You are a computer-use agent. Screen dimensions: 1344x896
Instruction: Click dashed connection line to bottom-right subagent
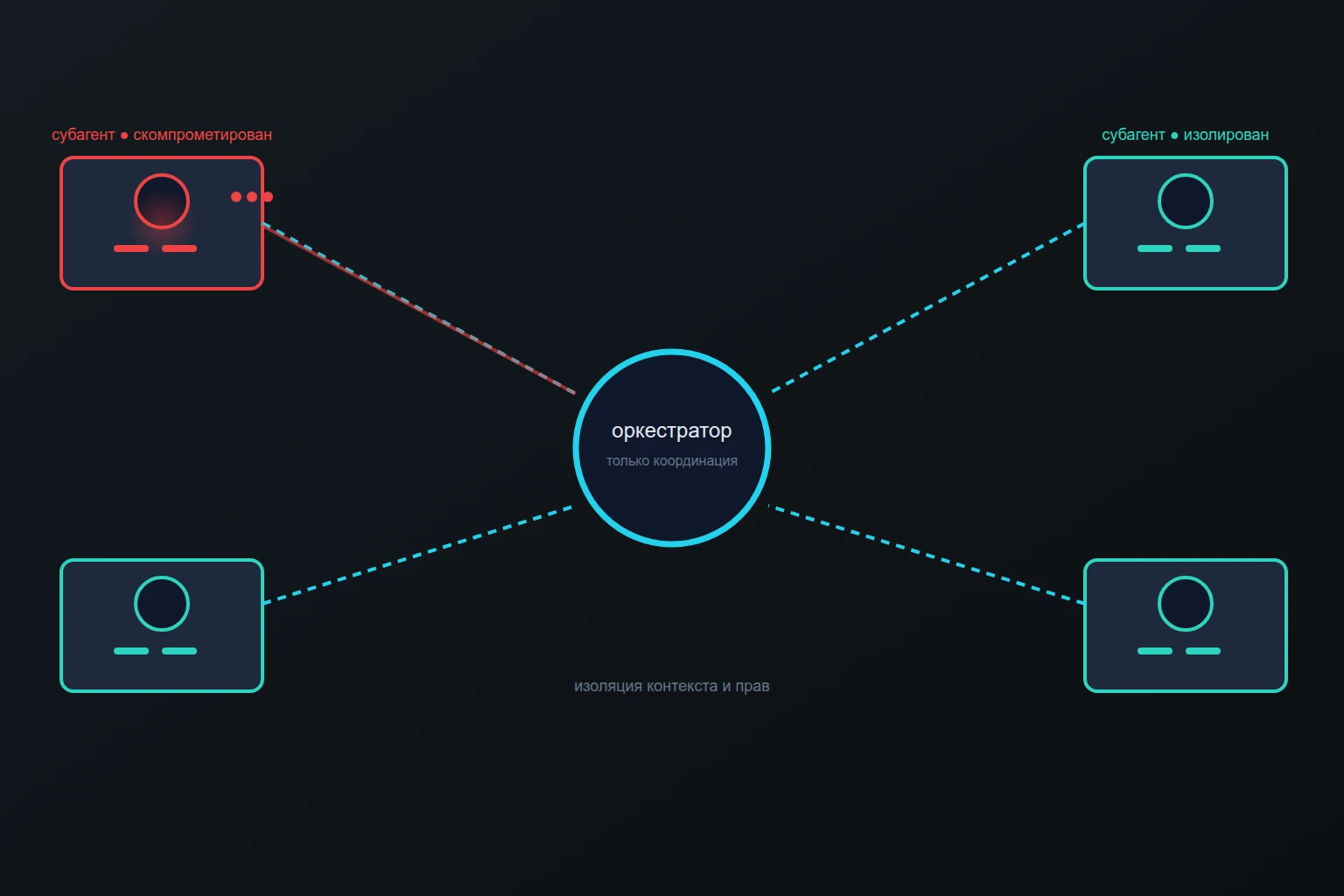click(x=927, y=555)
